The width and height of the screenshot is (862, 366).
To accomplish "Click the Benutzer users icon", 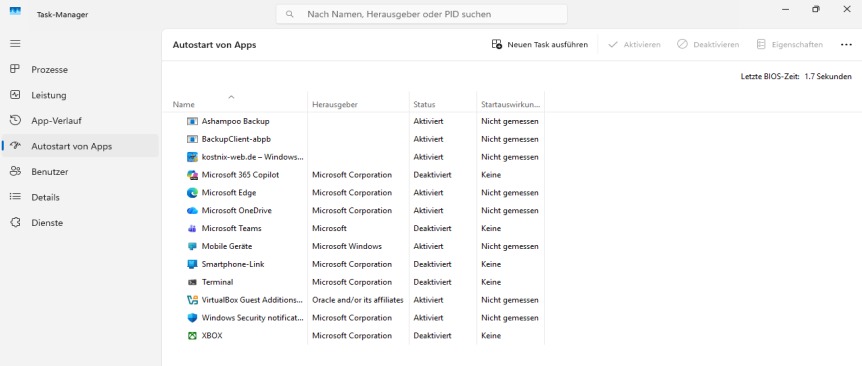I will pos(15,171).
